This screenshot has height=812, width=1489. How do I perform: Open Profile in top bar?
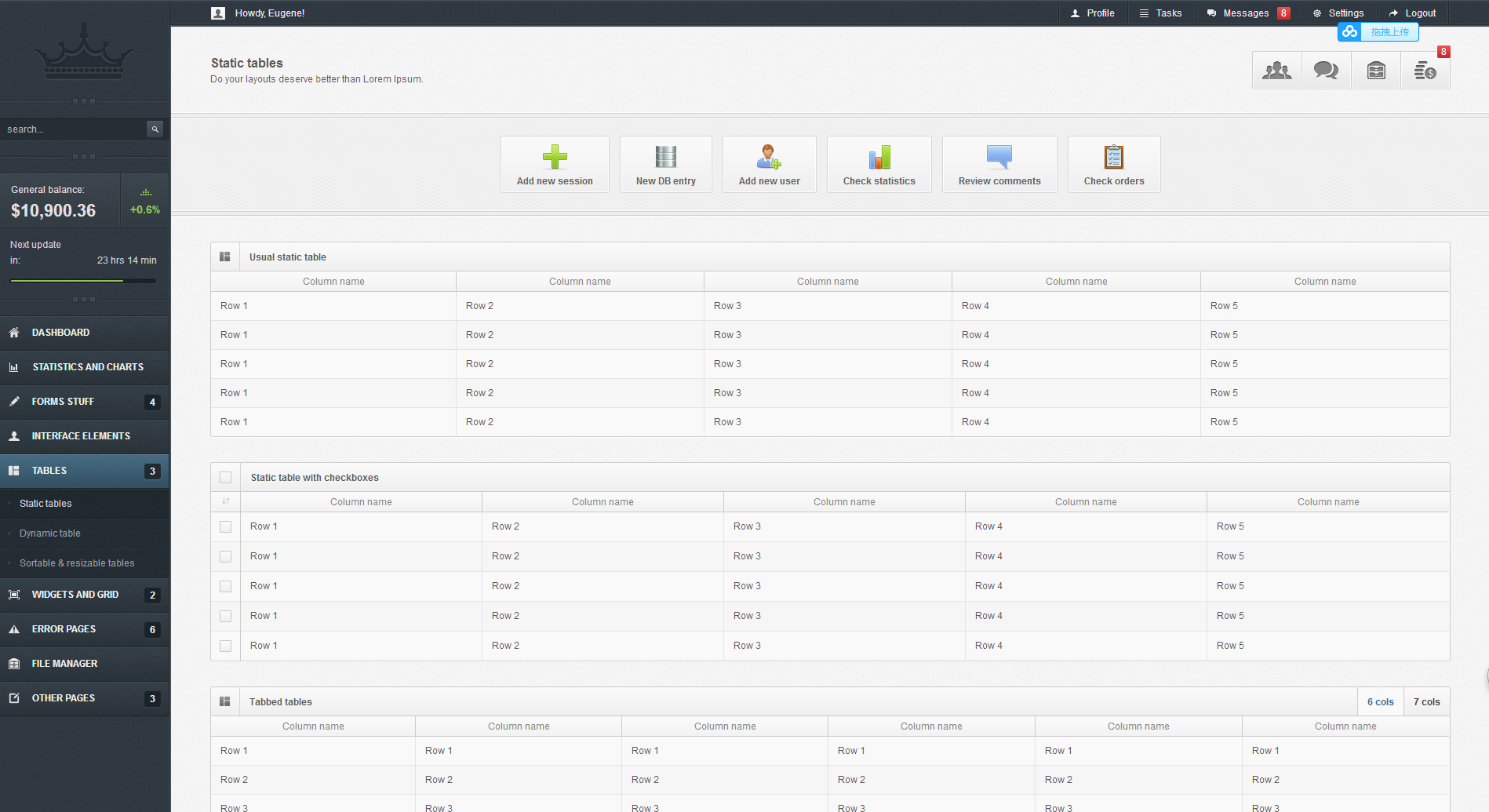click(1093, 13)
